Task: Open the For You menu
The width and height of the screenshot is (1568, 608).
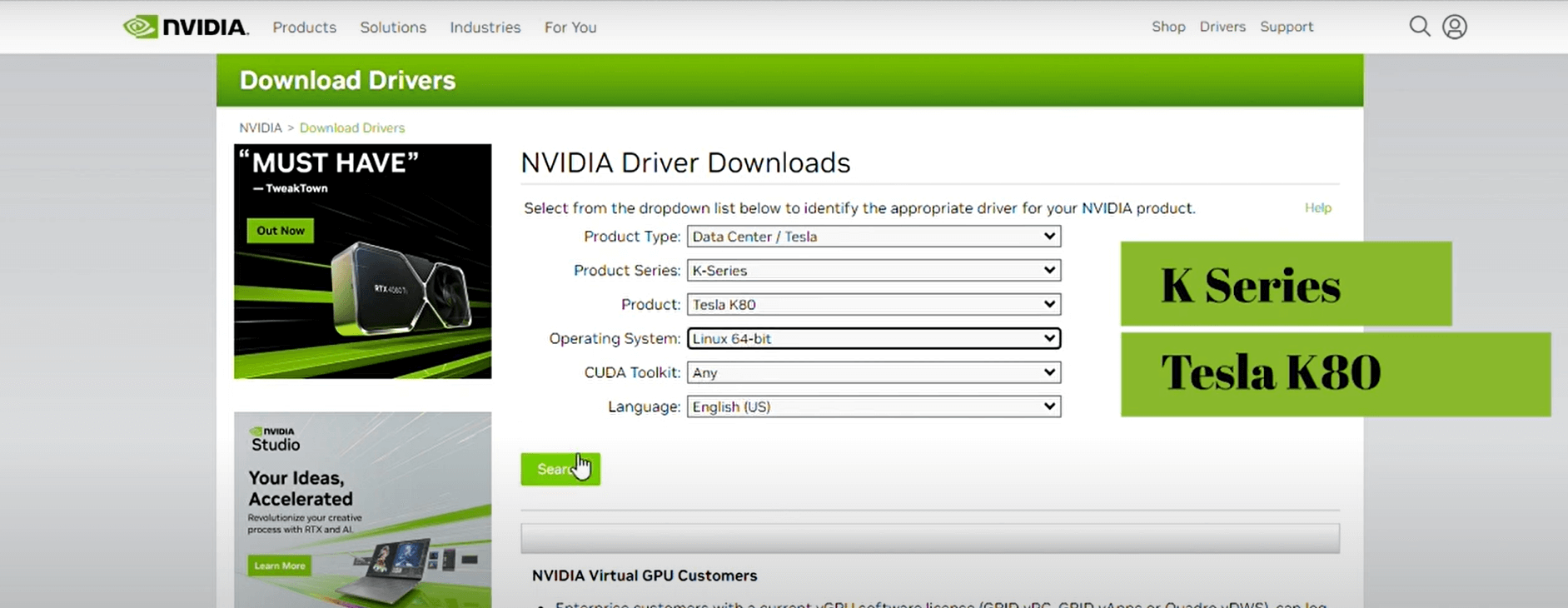Action: 570,27
